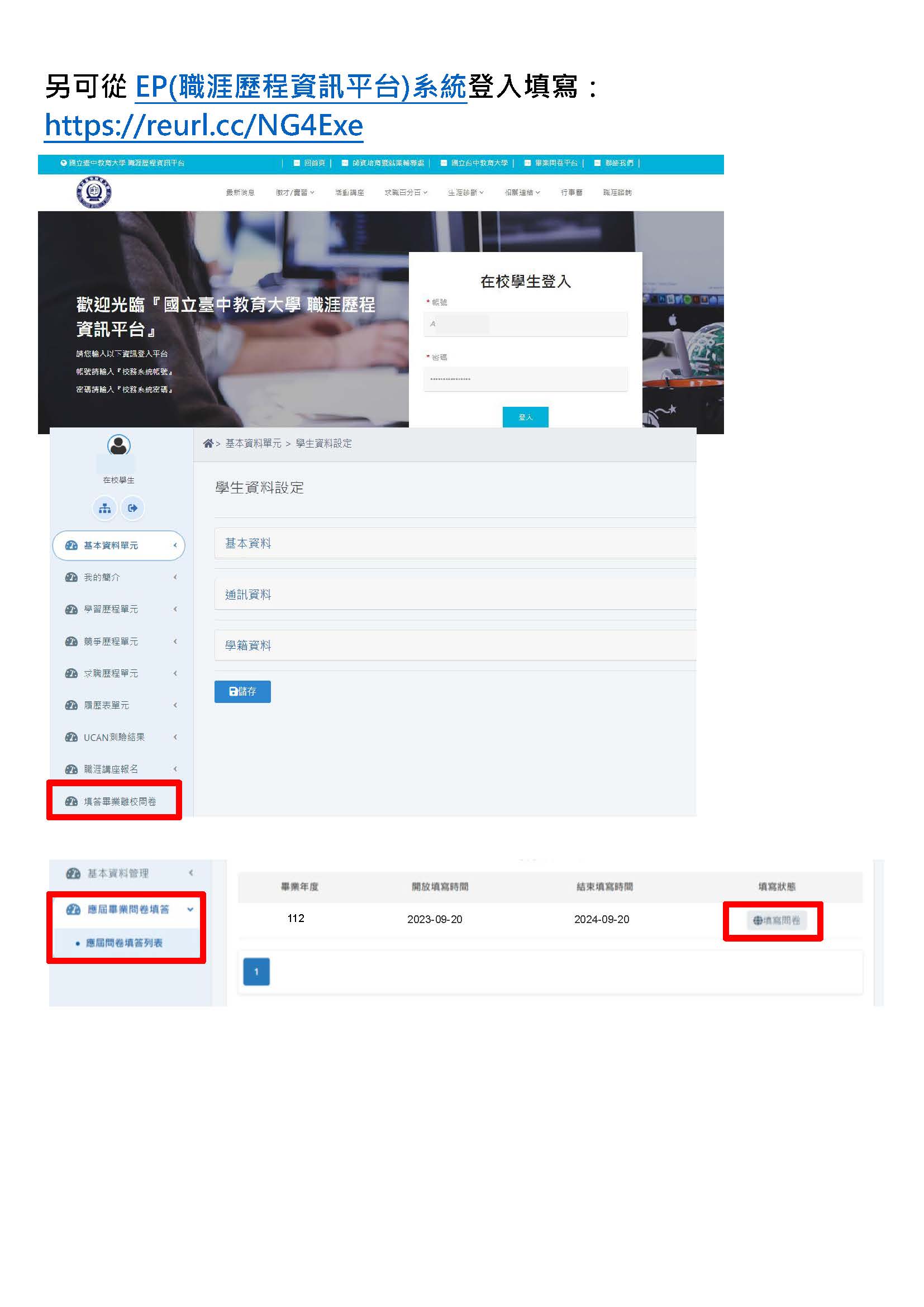The height and width of the screenshot is (1307, 924).
Task: Expand the 基本資料 accordion panel
Action: 455,543
